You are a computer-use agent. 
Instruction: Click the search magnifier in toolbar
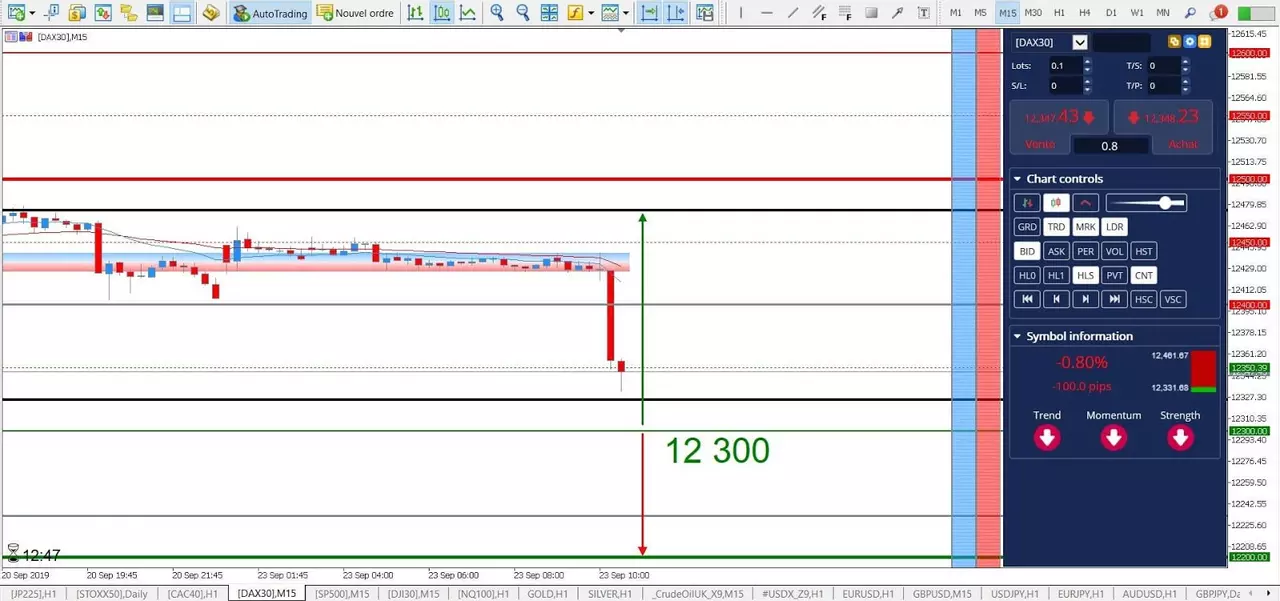pyautogui.click(x=1190, y=13)
